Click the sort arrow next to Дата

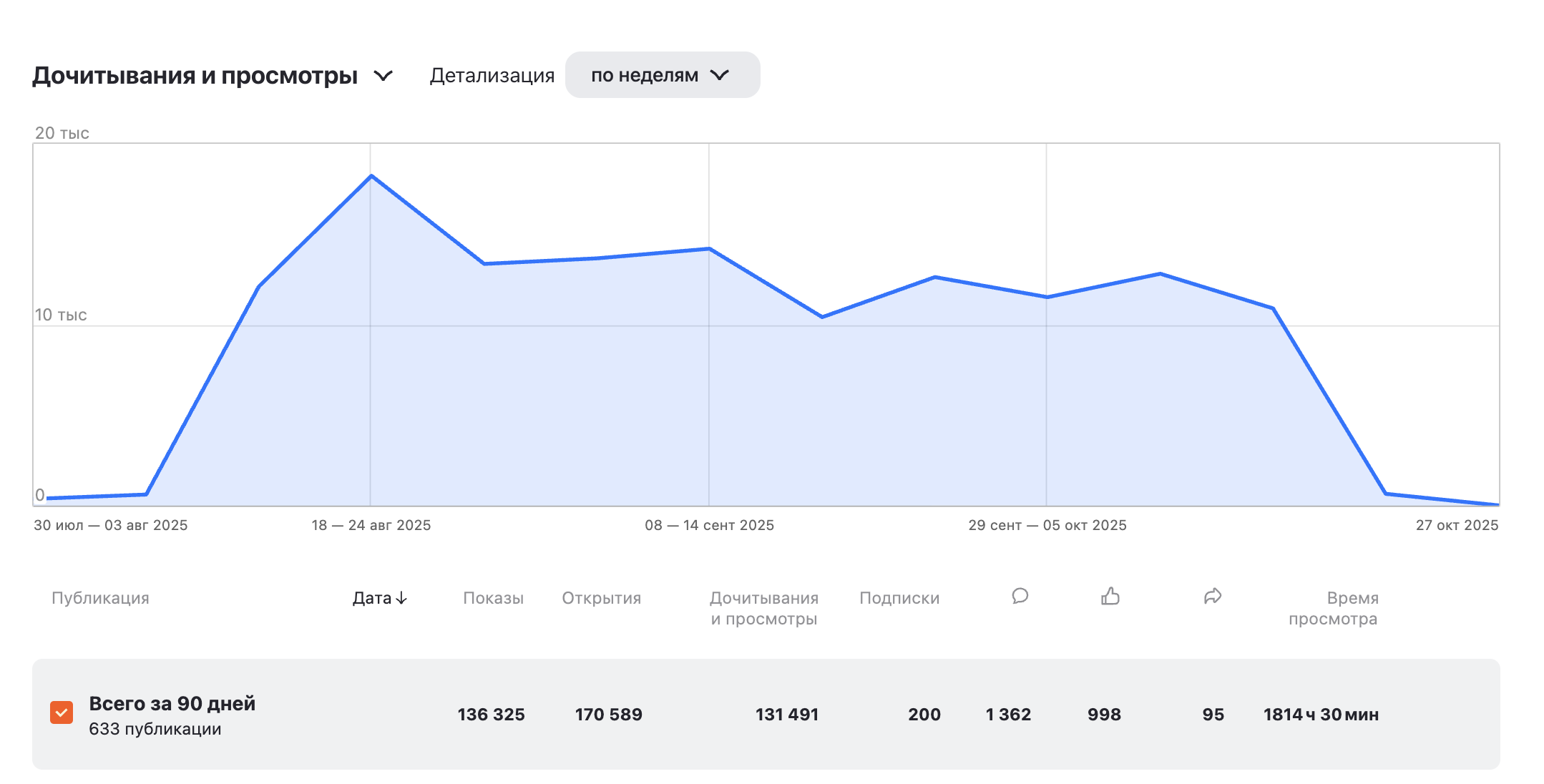(401, 598)
